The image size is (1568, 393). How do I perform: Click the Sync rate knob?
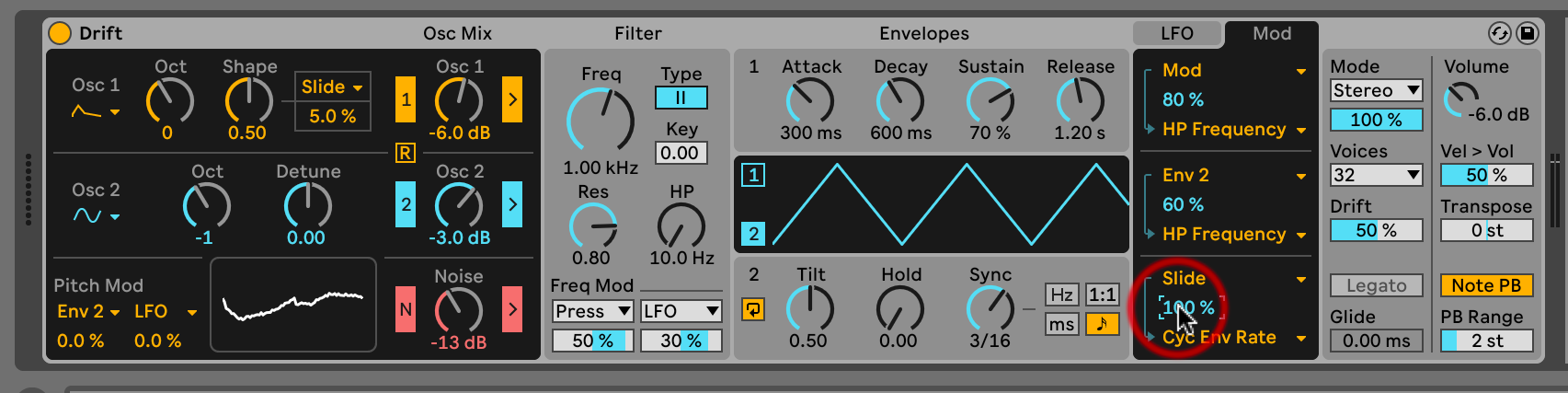click(x=990, y=308)
